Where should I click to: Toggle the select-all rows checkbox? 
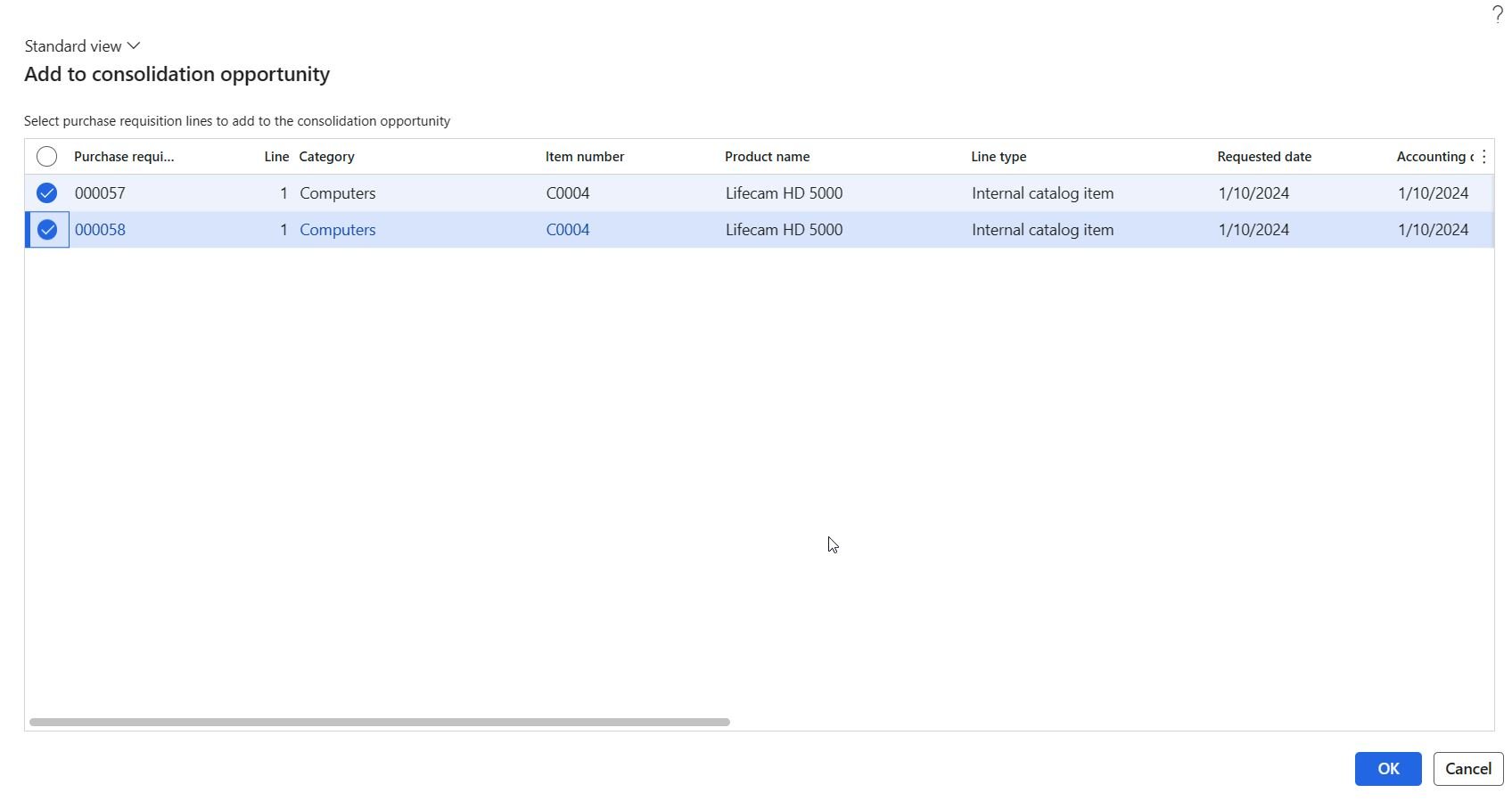pyautogui.click(x=46, y=157)
